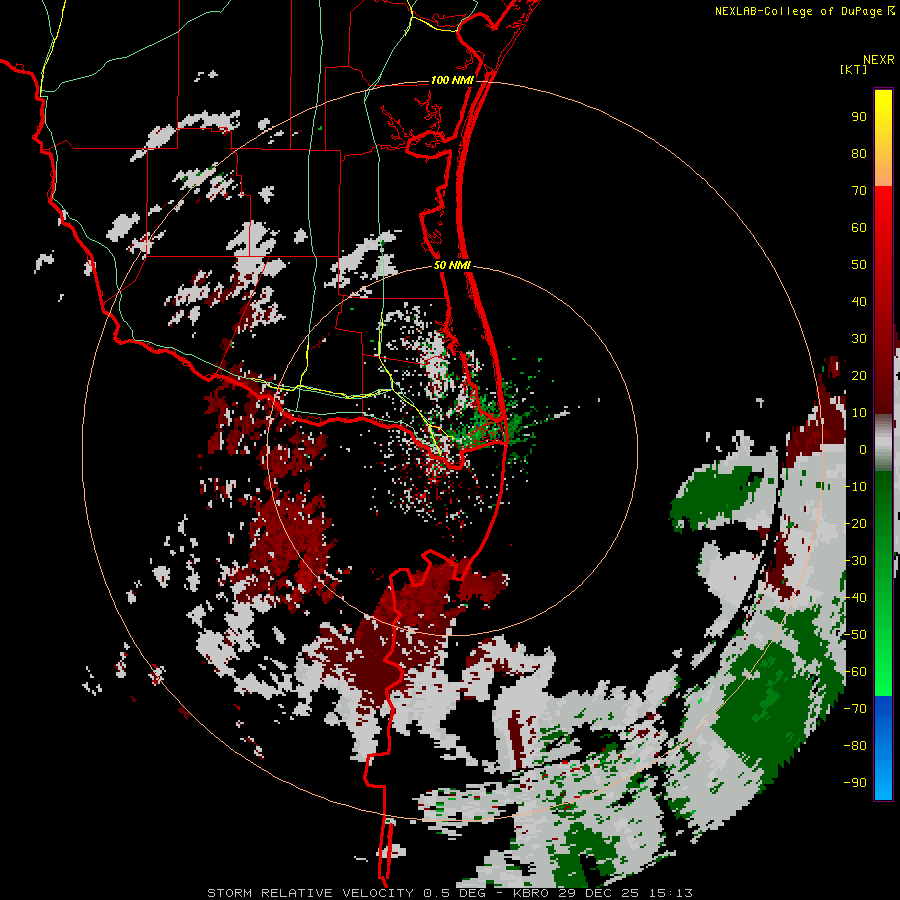Click the -70 value on velocity scale
This screenshot has height=900, width=900.
point(855,709)
